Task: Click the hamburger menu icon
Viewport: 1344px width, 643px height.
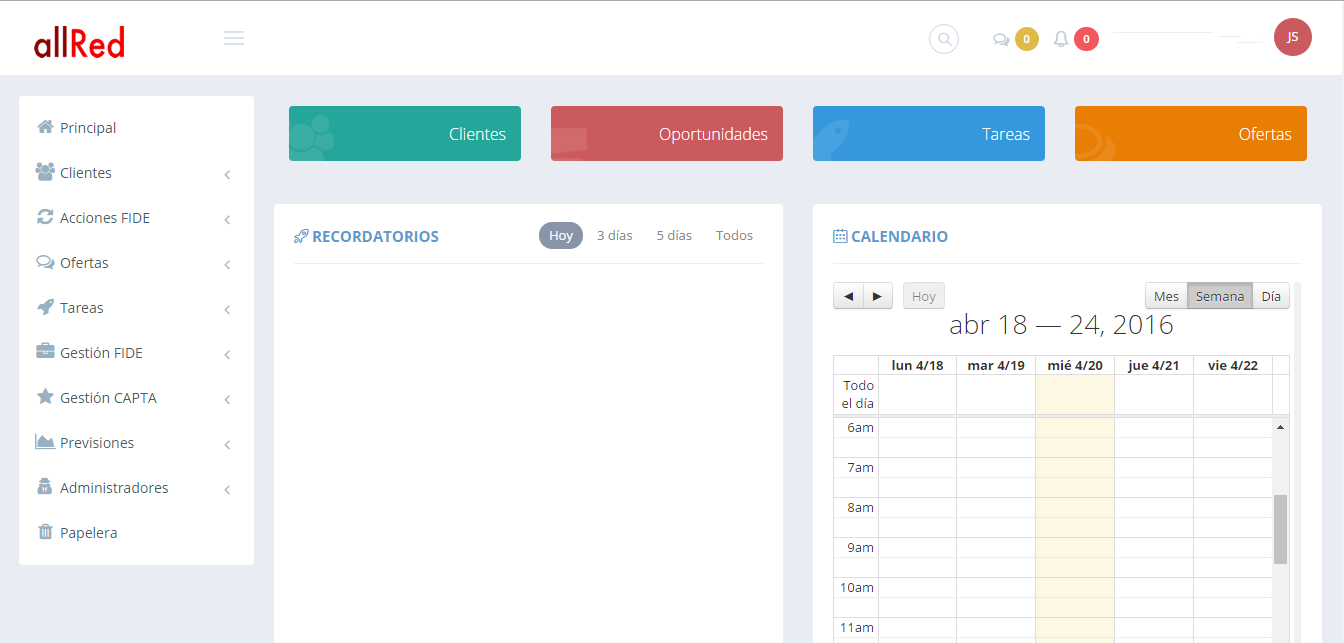Action: pyautogui.click(x=234, y=39)
